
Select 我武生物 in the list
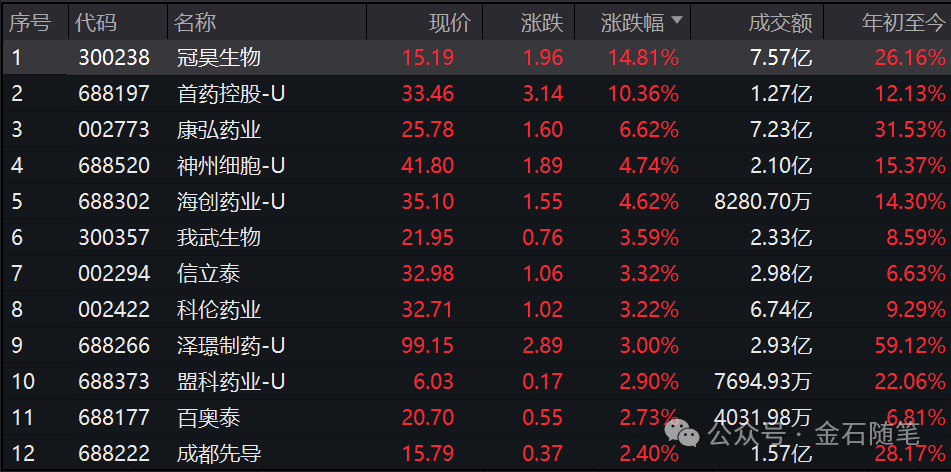(218, 238)
